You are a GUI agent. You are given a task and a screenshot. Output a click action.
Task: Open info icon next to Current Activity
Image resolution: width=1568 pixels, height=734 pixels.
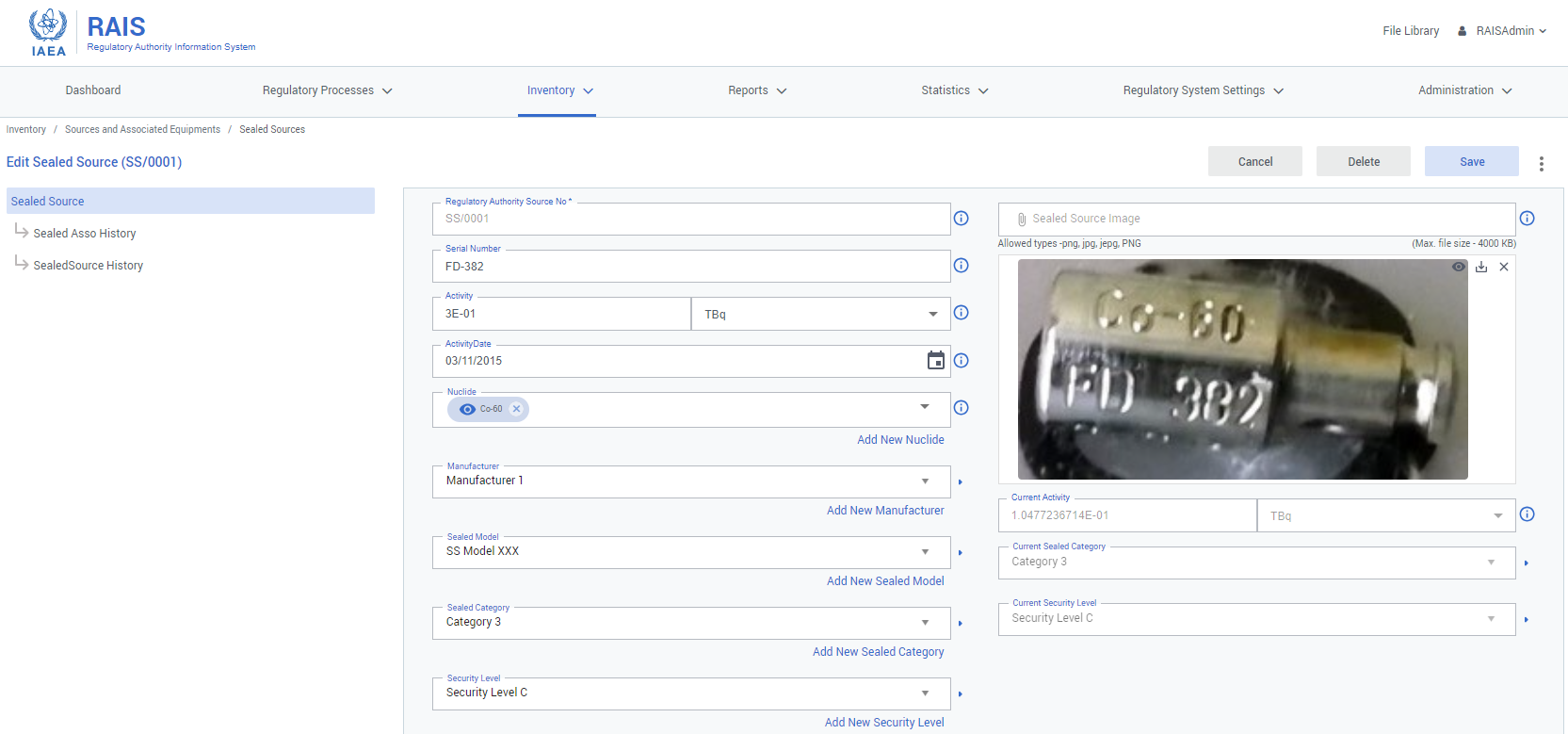coord(1527,514)
